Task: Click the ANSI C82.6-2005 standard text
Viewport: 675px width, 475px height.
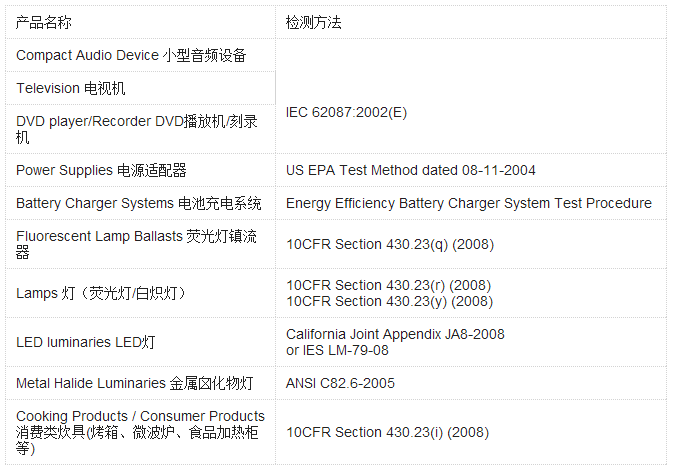Action: [340, 383]
